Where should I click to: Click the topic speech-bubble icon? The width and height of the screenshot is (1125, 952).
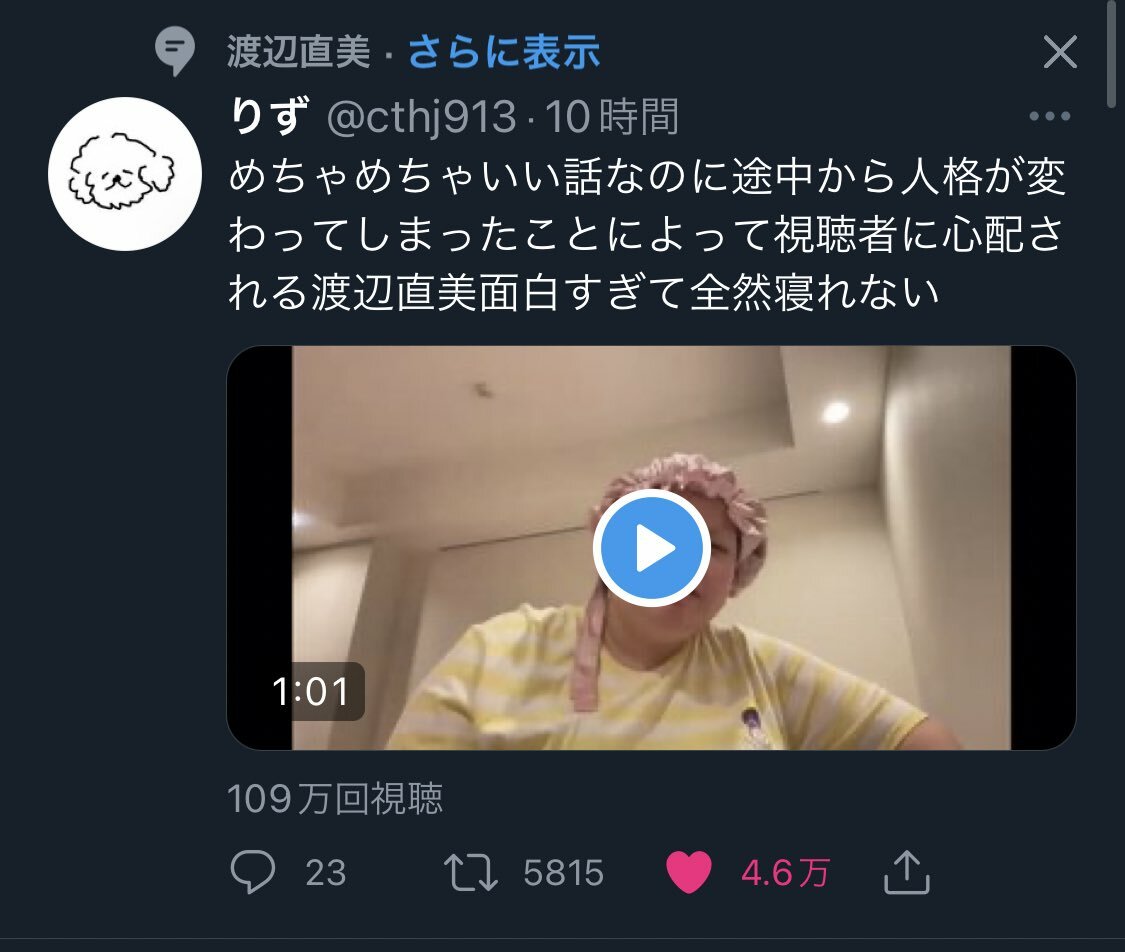coord(174,51)
